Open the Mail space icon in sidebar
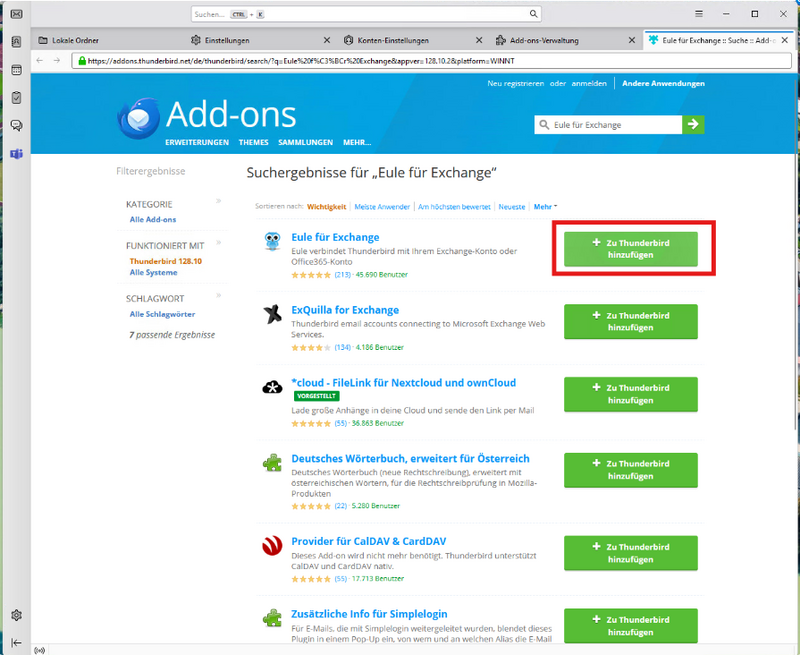800x655 pixels. click(16, 14)
